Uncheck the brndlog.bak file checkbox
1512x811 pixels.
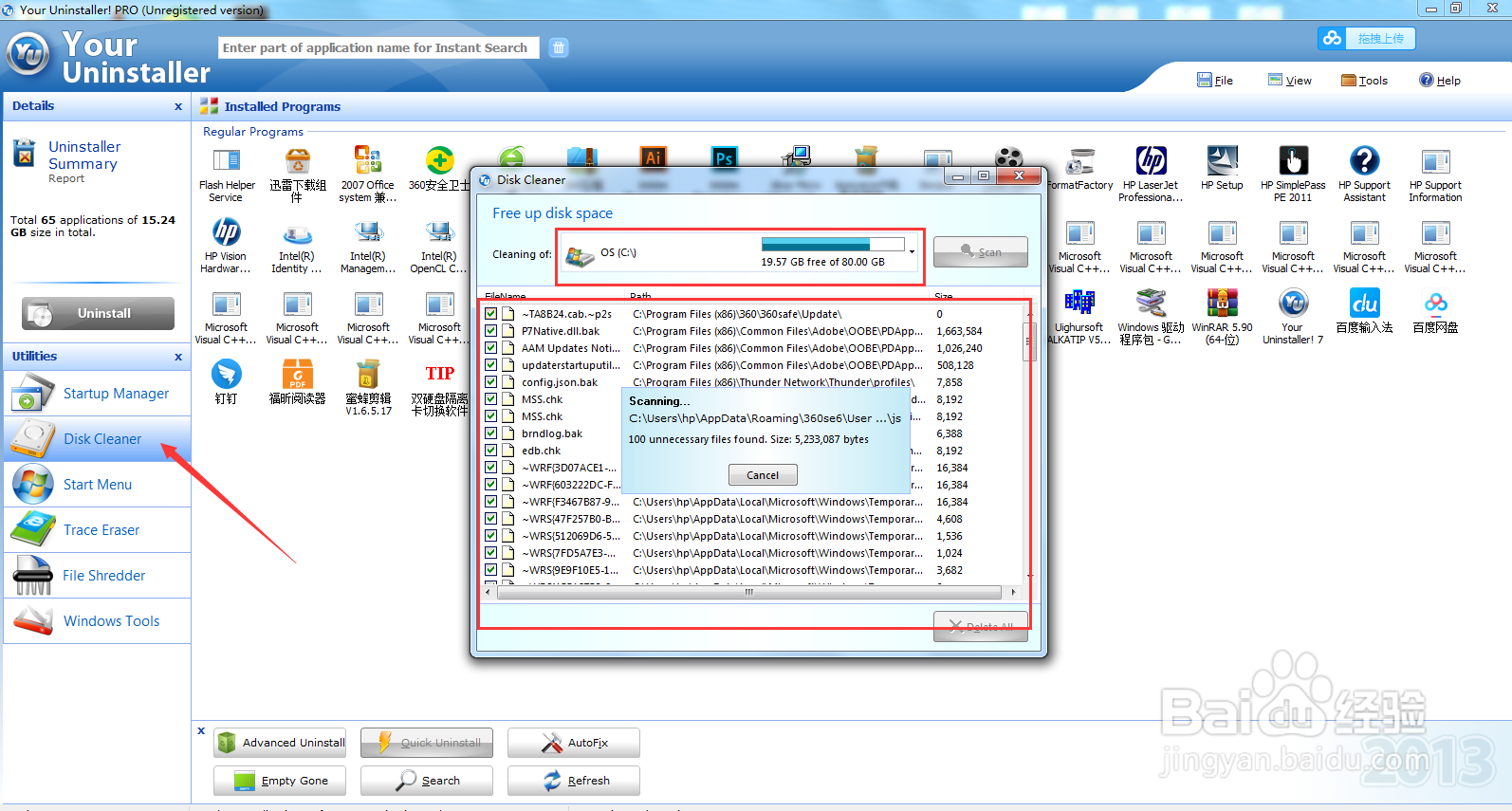tap(490, 433)
